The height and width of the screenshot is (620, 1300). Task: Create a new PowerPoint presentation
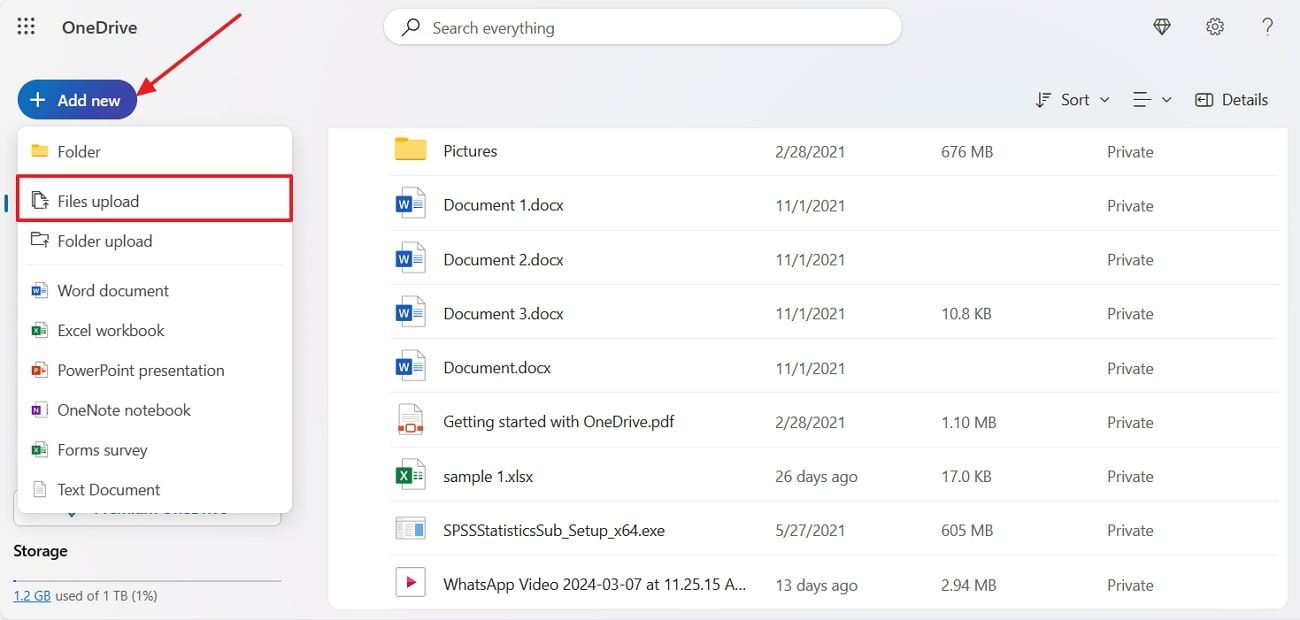tap(140, 370)
